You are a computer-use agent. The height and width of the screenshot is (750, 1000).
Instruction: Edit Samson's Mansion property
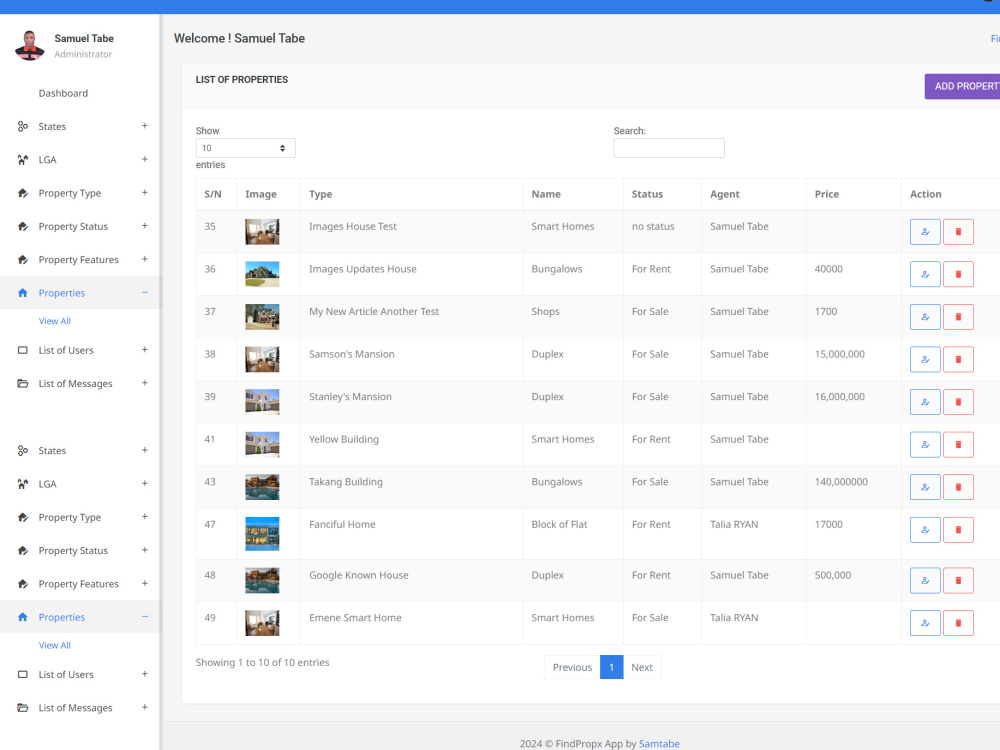(x=925, y=360)
